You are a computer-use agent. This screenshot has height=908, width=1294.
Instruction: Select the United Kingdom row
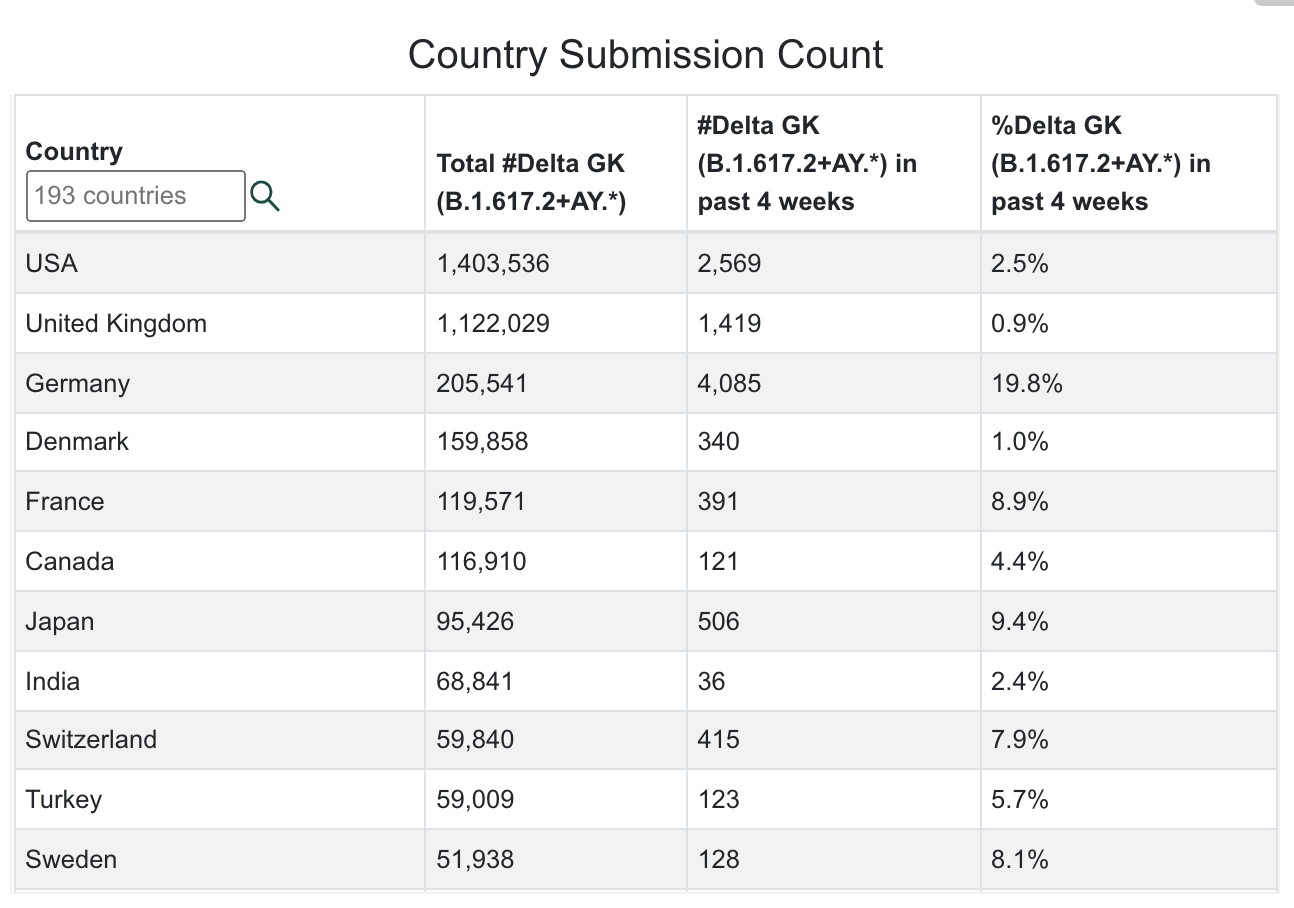pos(645,323)
